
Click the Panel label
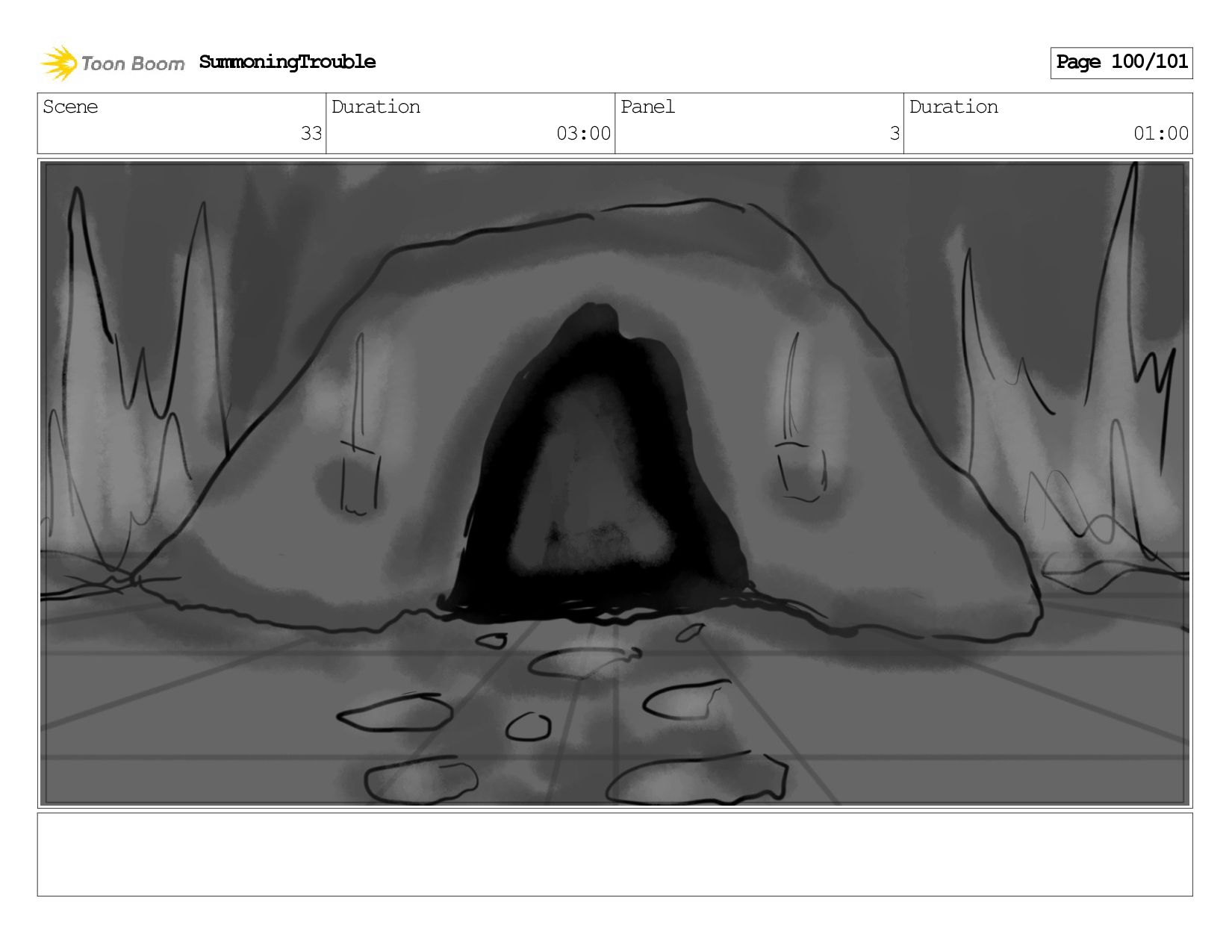(x=647, y=107)
